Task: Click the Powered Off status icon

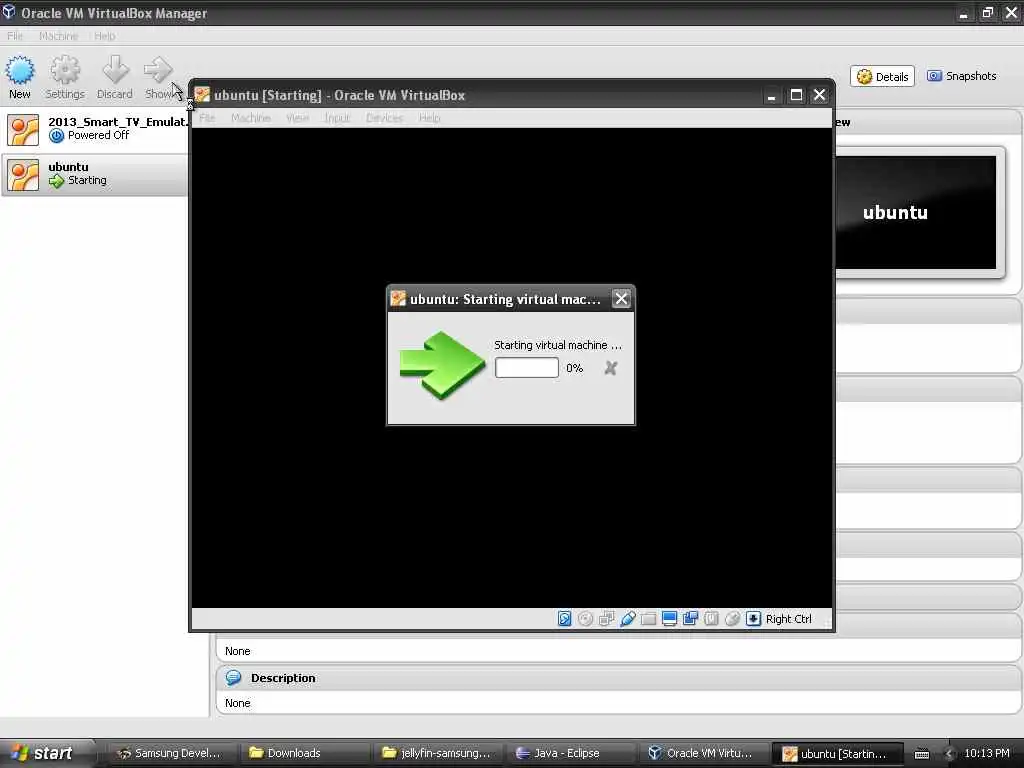Action: click(x=57, y=135)
